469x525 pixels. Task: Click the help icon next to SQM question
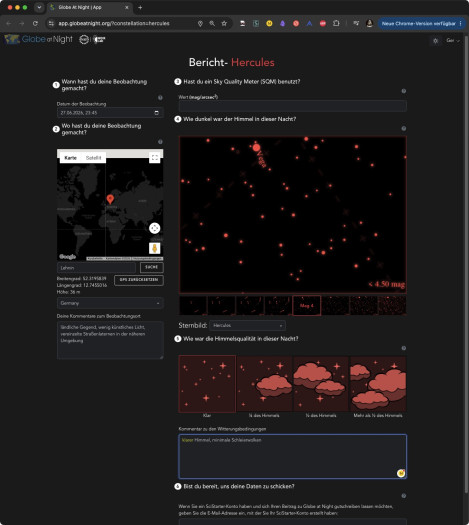[x=404, y=91]
